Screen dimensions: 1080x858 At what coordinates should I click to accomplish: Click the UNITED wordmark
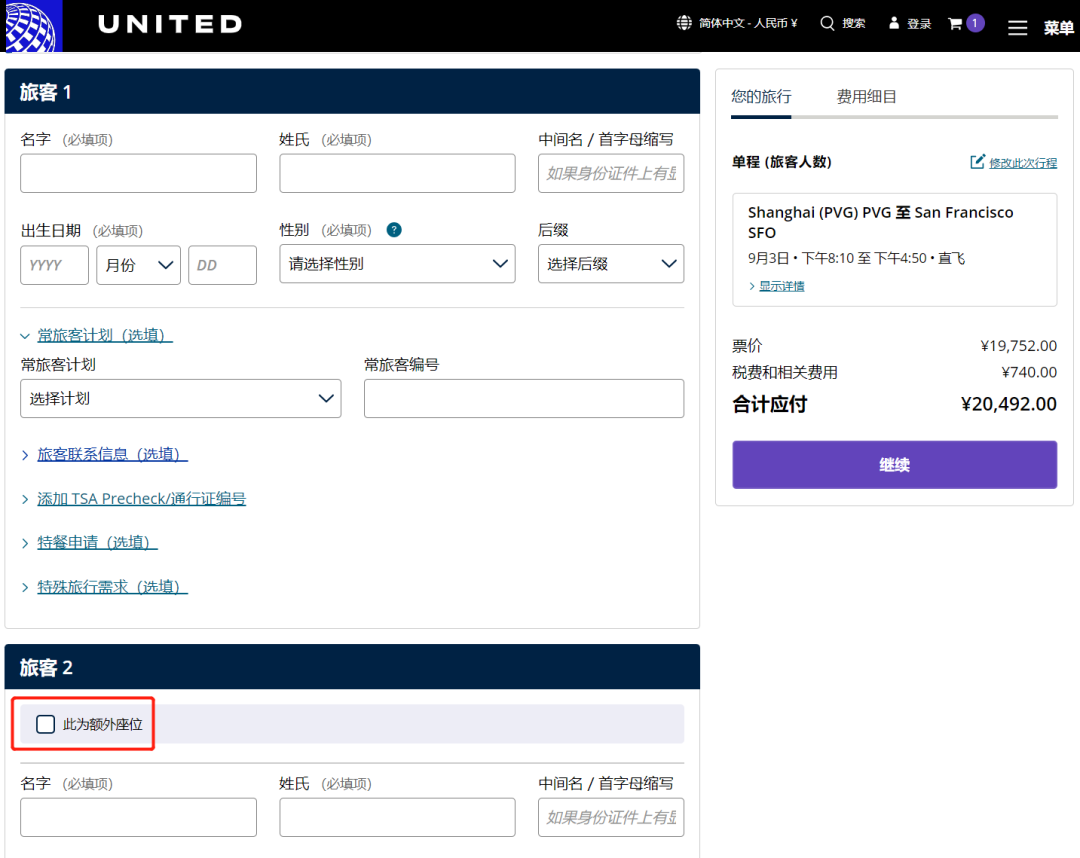click(x=170, y=25)
